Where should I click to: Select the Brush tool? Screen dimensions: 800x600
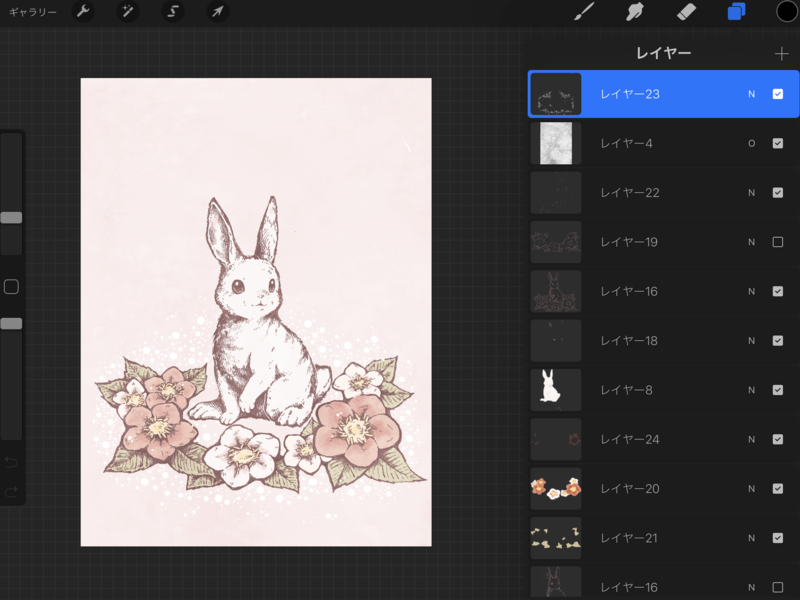pos(585,12)
